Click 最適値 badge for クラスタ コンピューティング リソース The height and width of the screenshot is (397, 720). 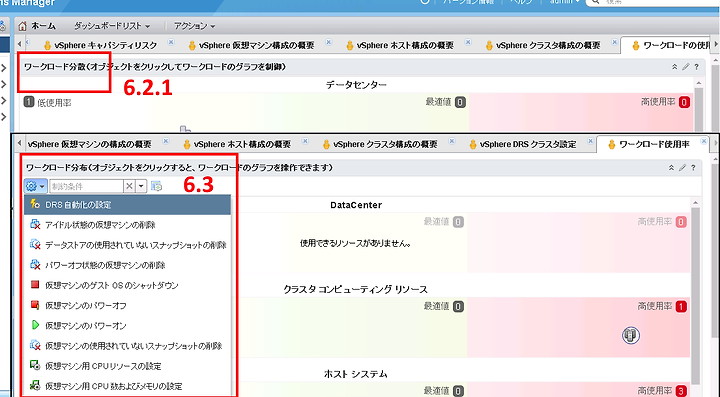click(x=458, y=307)
